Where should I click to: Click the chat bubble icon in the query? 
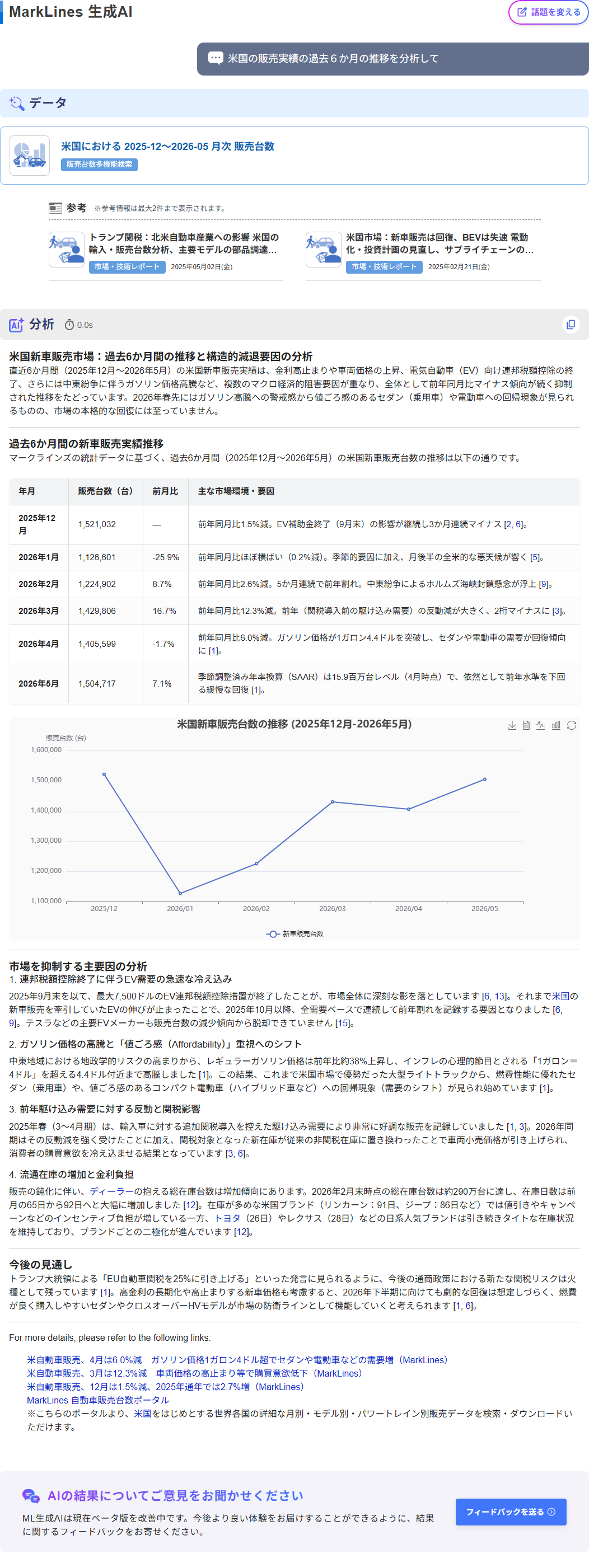216,58
